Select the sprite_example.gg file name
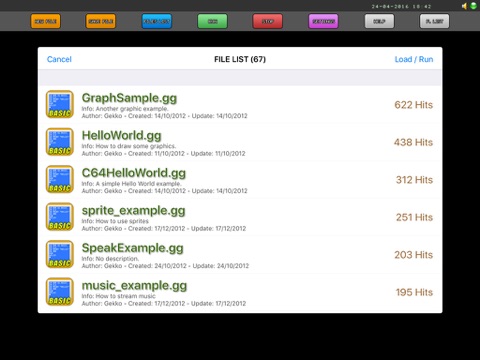 133,211
